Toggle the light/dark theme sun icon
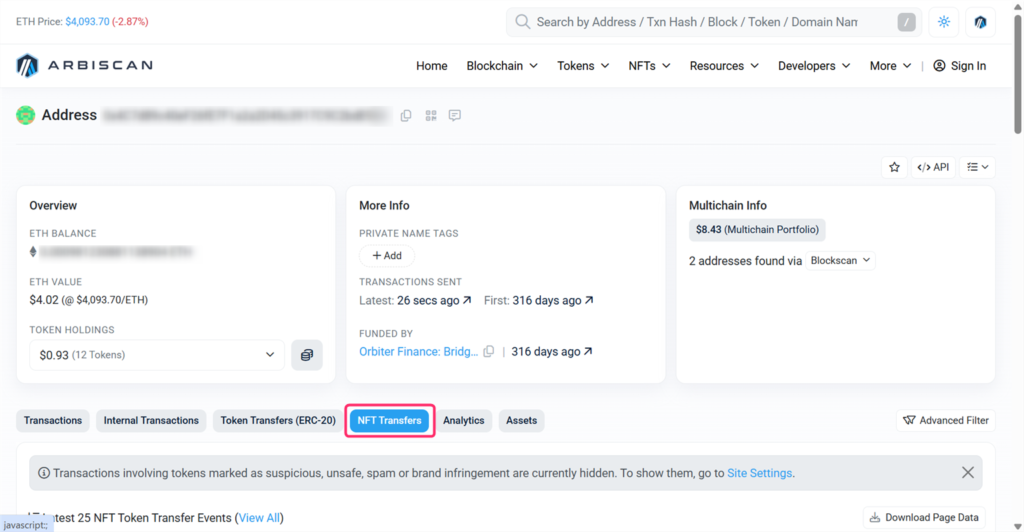This screenshot has width=1024, height=532. (x=943, y=22)
